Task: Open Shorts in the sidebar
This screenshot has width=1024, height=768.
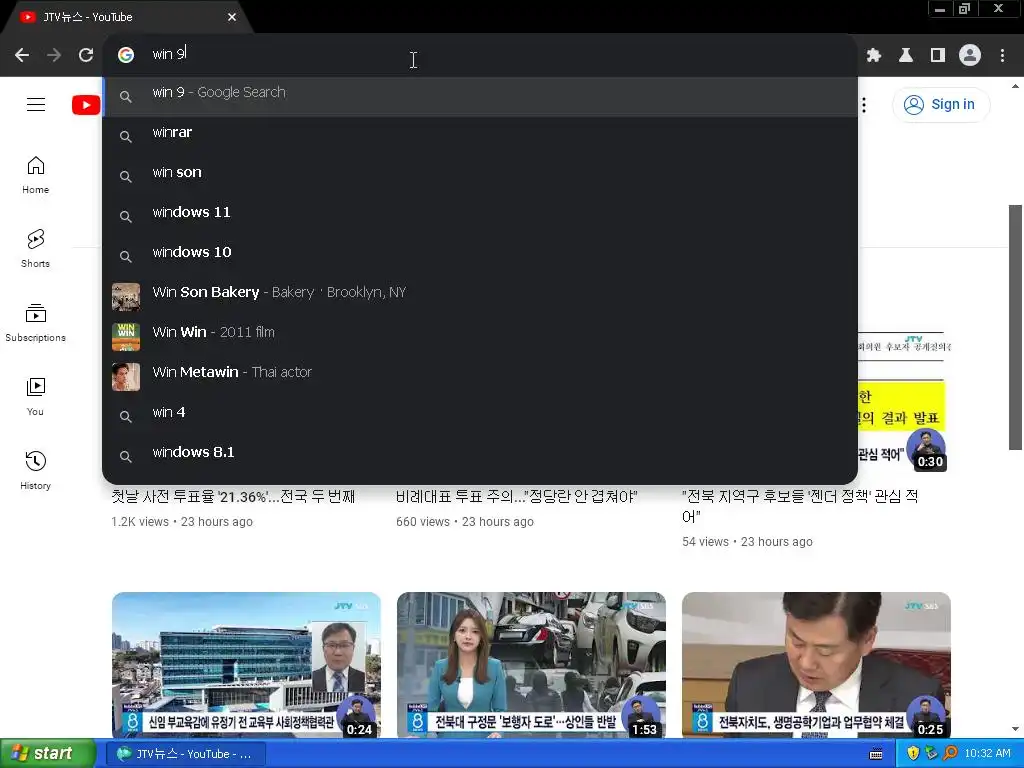Action: (35, 249)
